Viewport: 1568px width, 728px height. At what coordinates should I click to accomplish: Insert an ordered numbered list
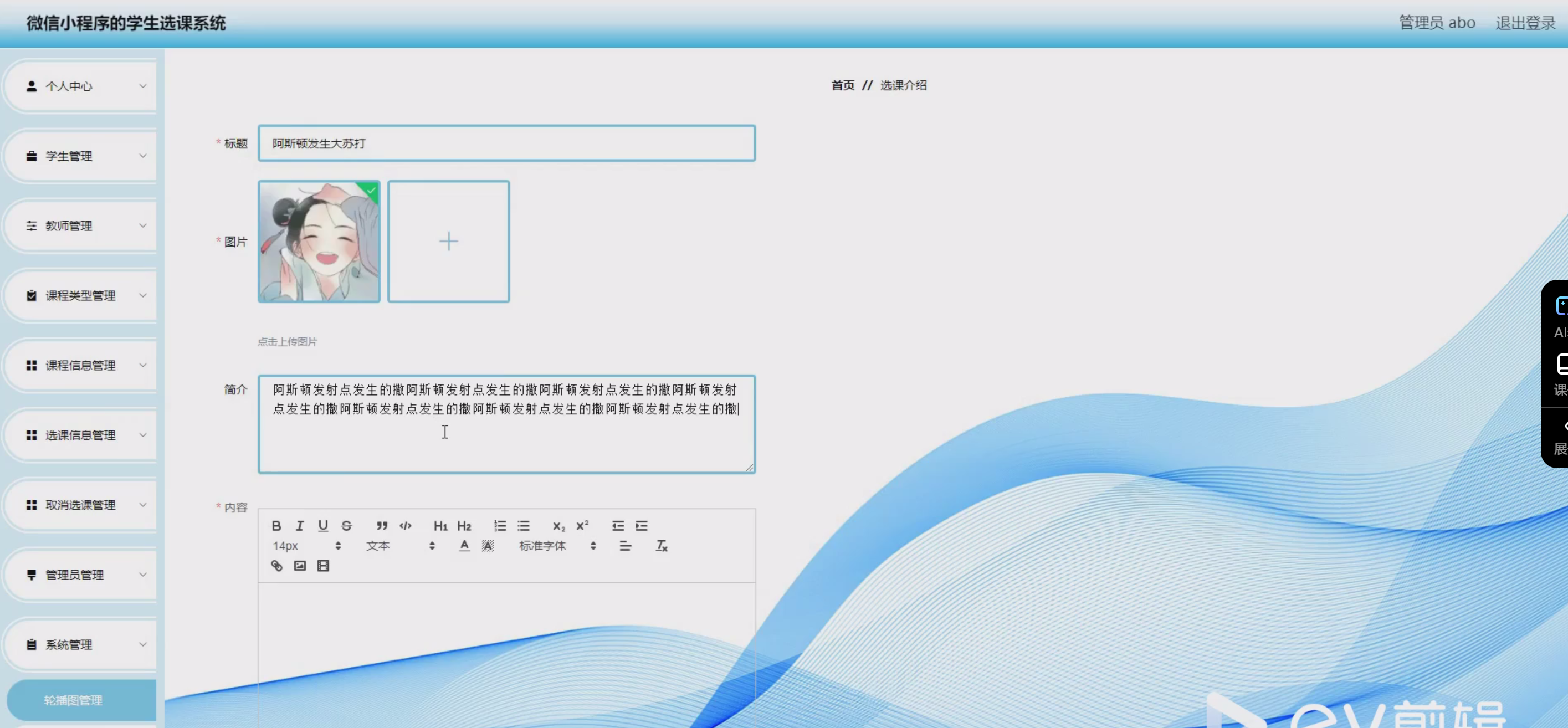[x=500, y=525]
